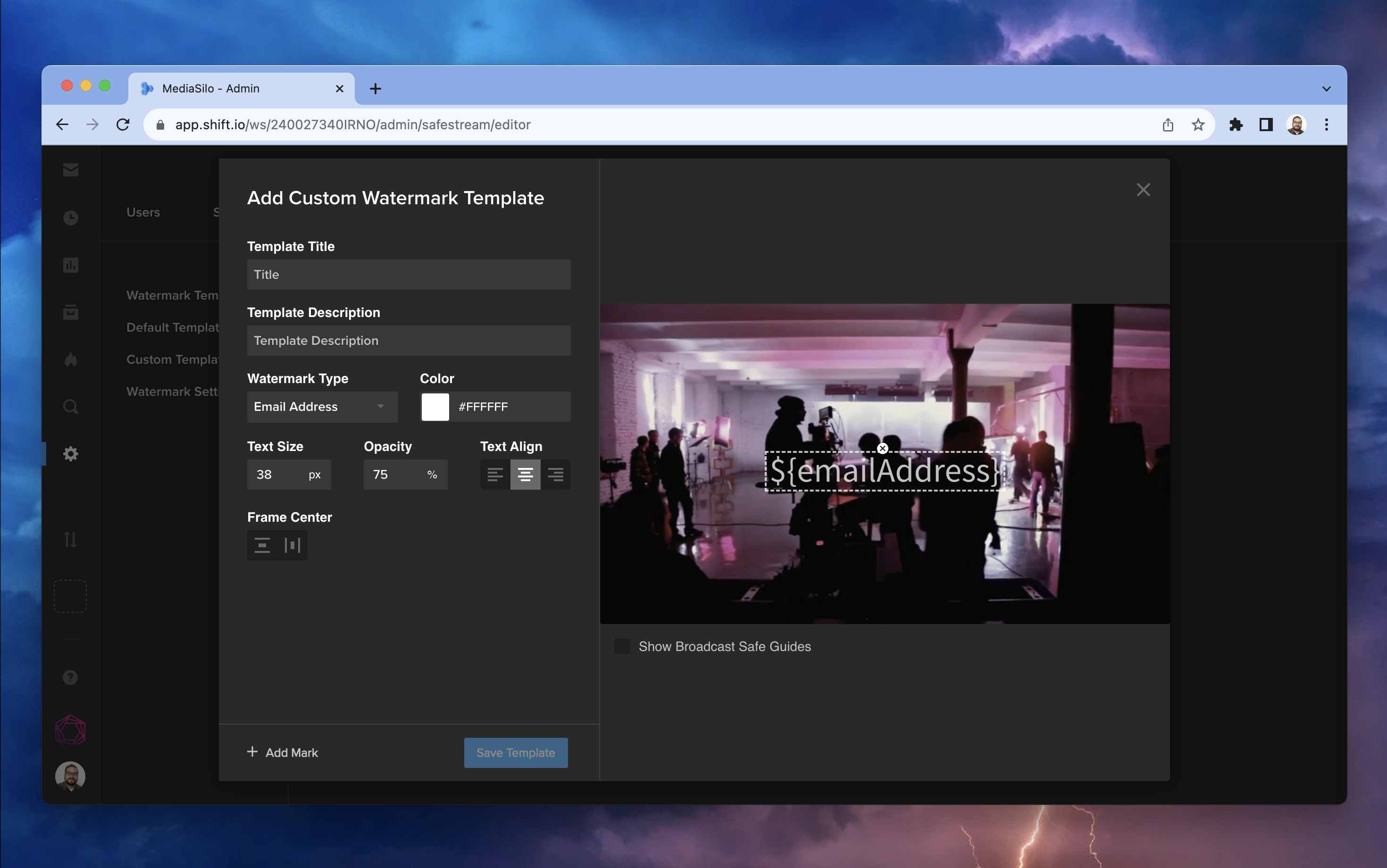Screen dimensions: 1387x868
Task: Click the browser forward arrow
Action: [92, 125]
